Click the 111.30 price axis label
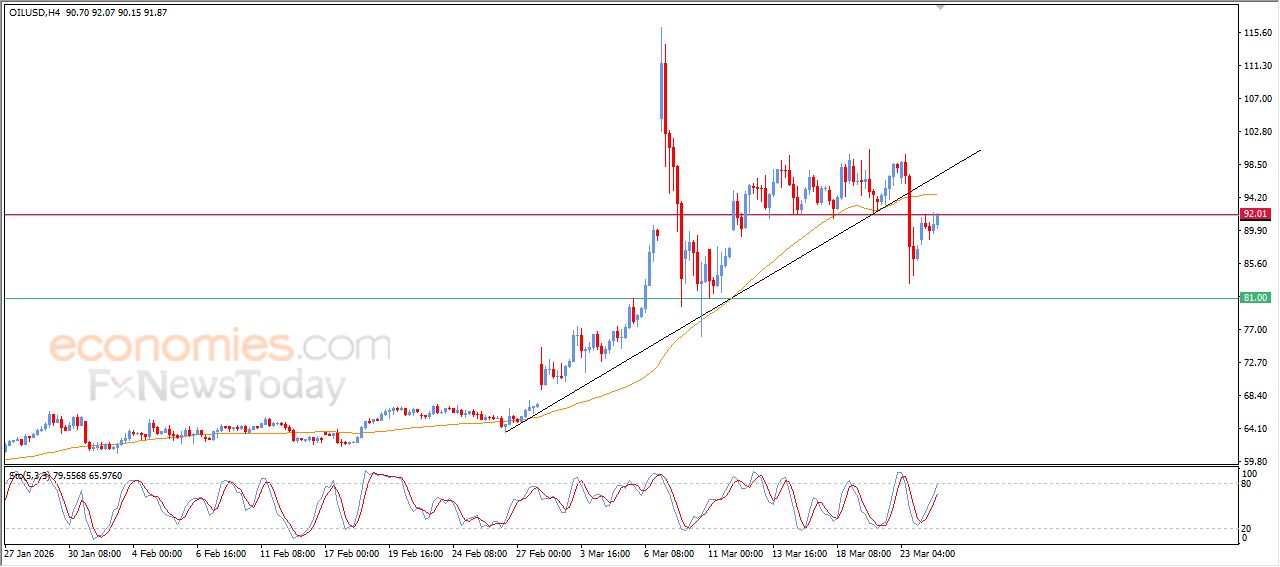This screenshot has width=1280, height=567. 1257,66
